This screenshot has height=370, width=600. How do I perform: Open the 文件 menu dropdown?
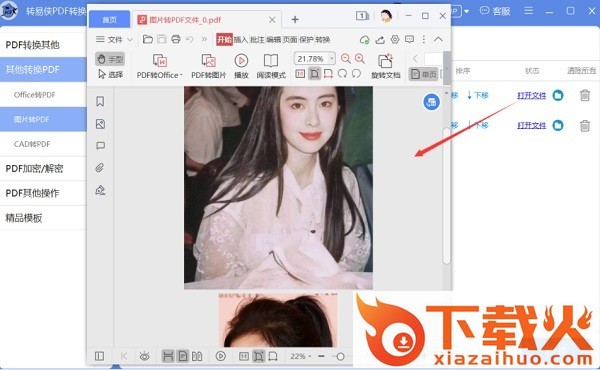click(114, 39)
